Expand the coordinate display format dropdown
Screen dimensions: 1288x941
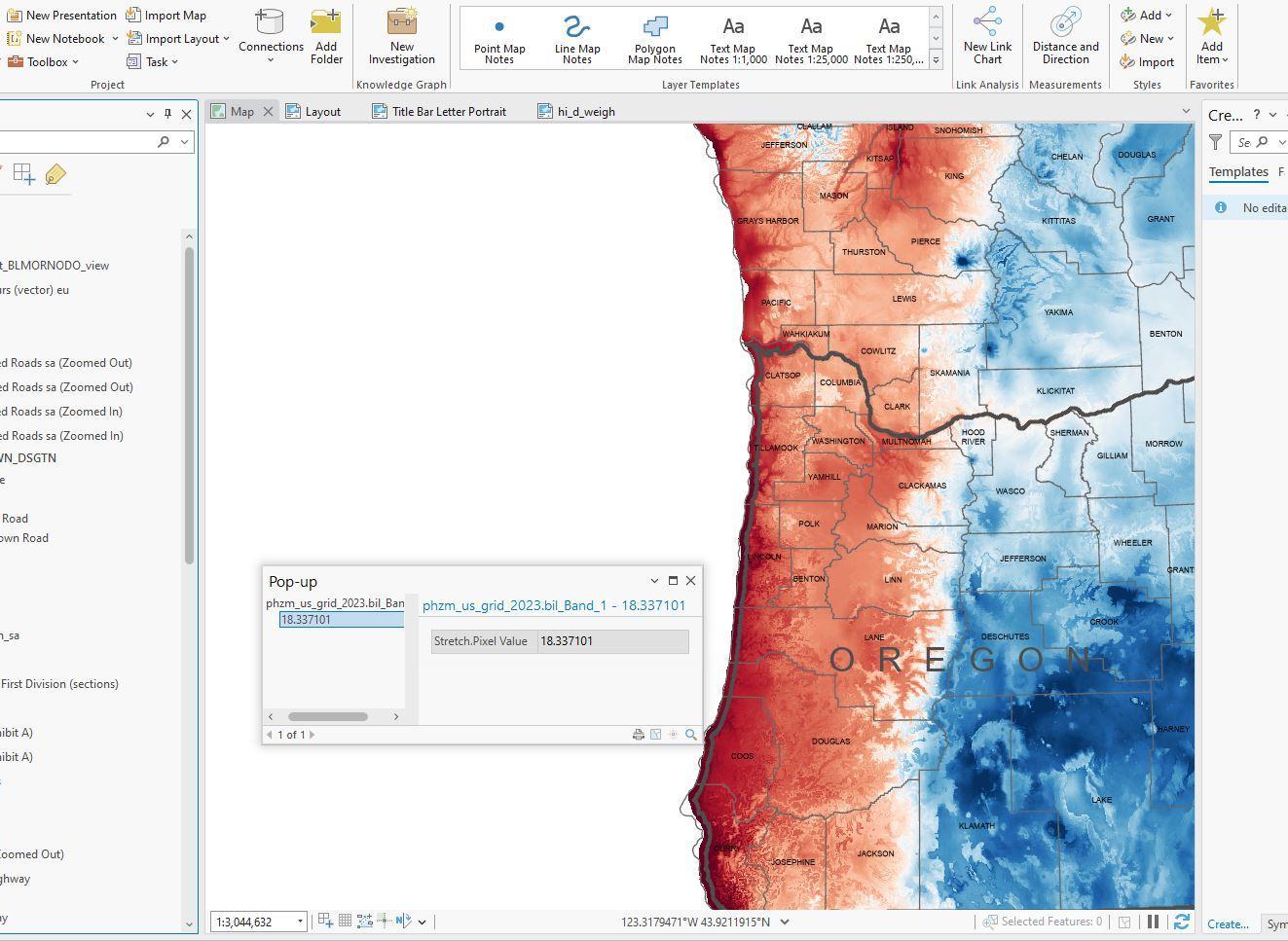click(785, 922)
